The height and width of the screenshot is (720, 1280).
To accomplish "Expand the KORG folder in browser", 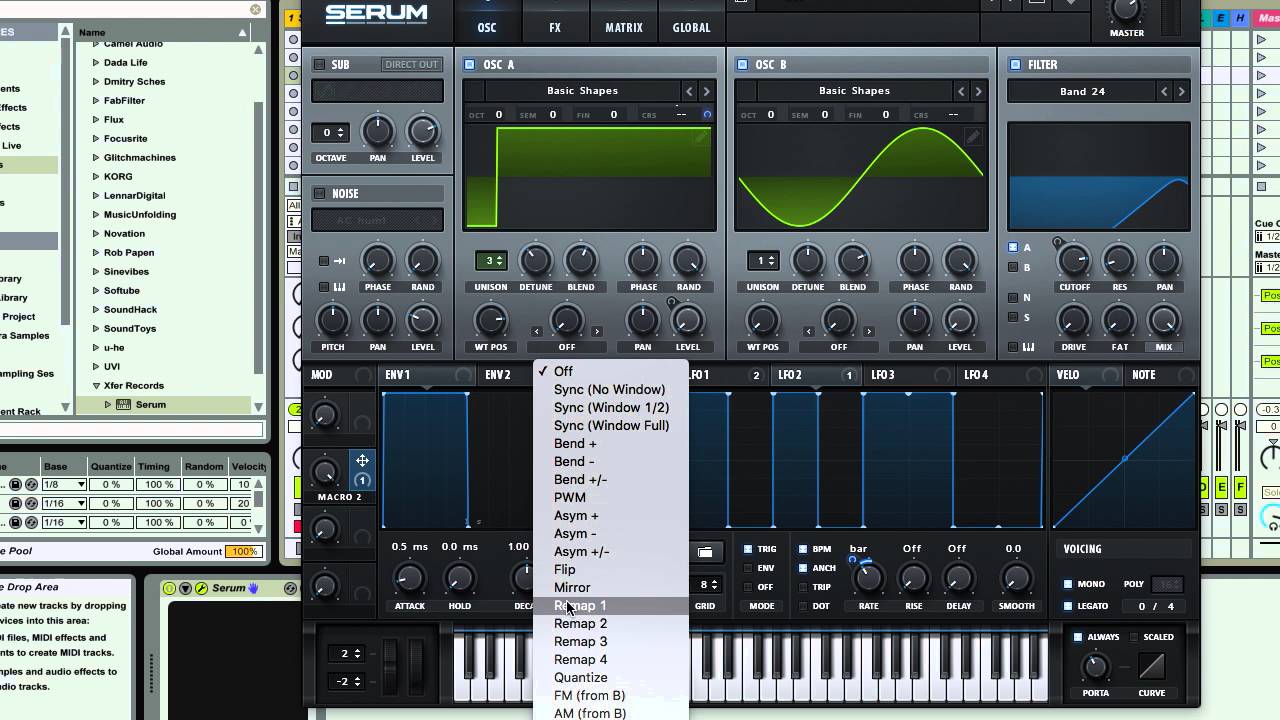I will [96, 177].
